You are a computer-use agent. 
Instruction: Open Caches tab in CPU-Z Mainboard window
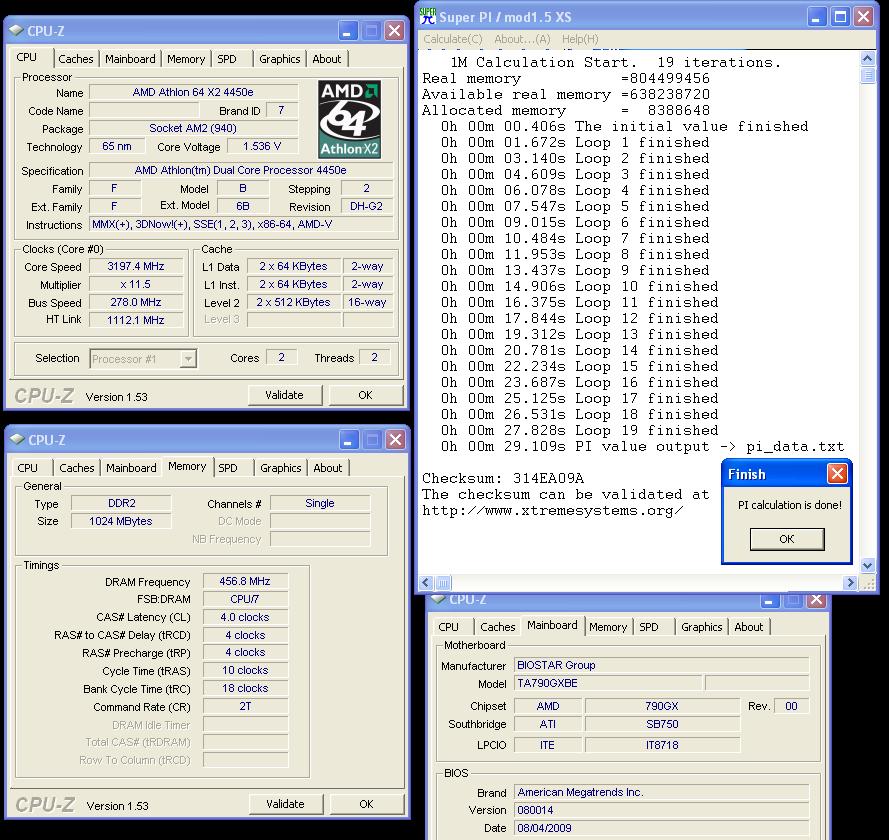497,627
